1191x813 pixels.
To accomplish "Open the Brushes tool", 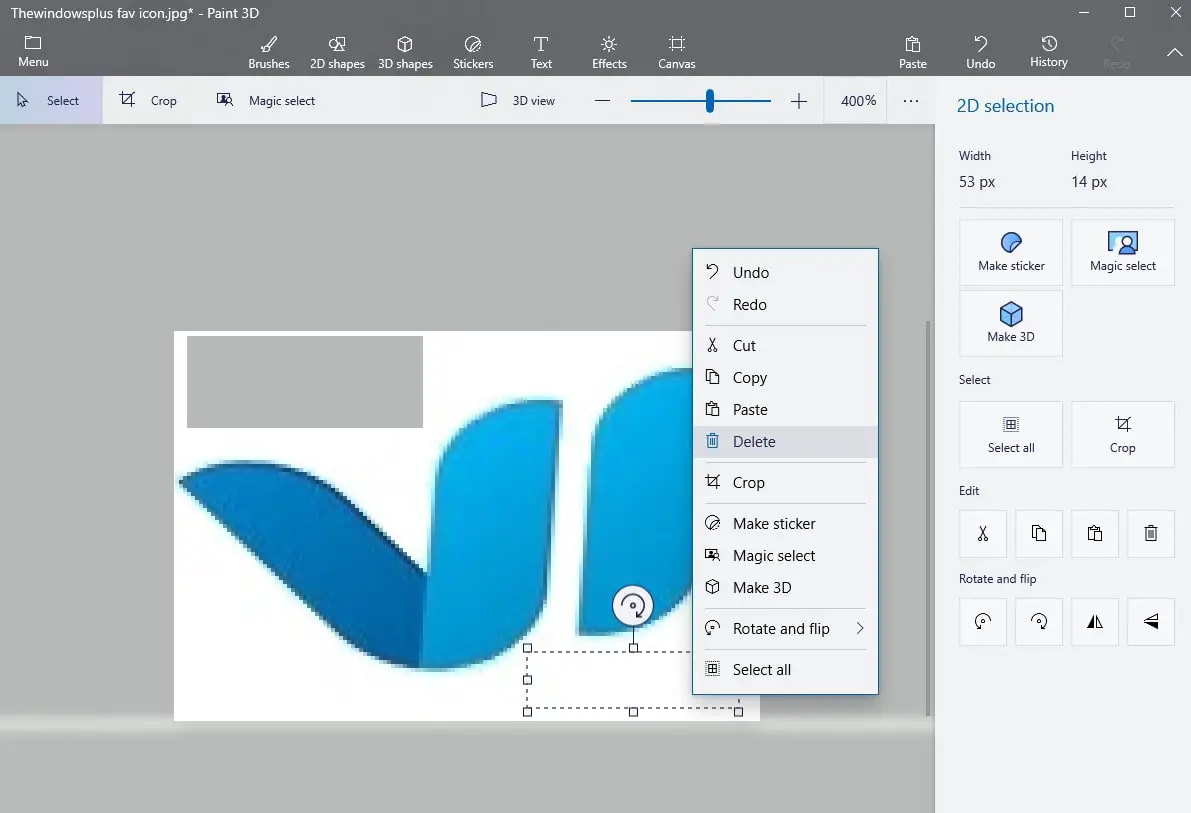I will 269,52.
